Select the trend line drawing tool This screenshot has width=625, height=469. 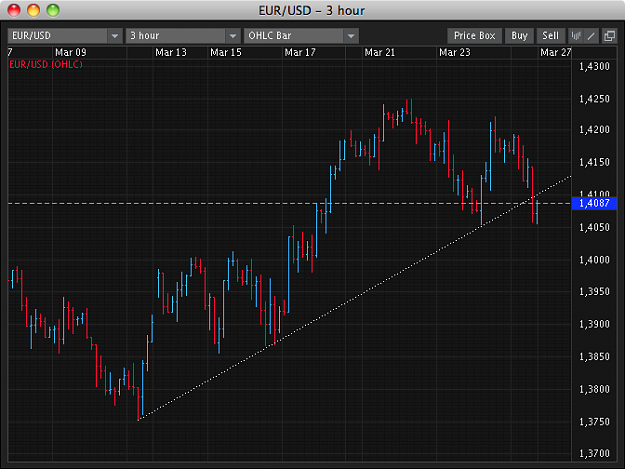click(591, 36)
